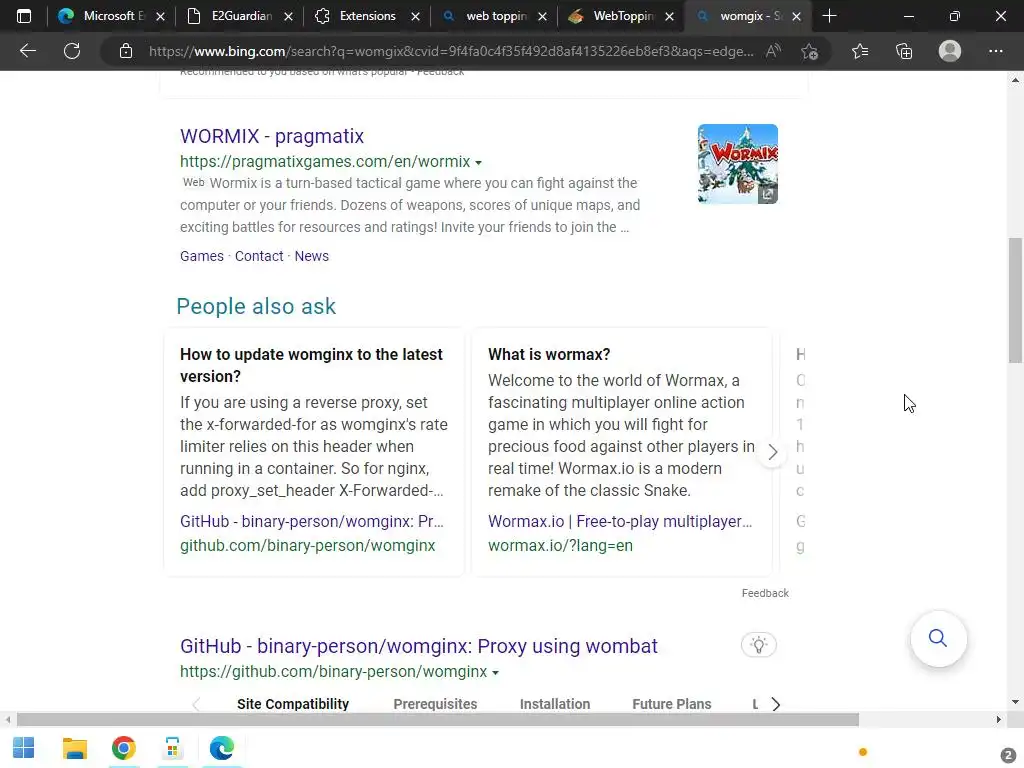Open the News sublink
This screenshot has height=768, width=1024.
(312, 256)
